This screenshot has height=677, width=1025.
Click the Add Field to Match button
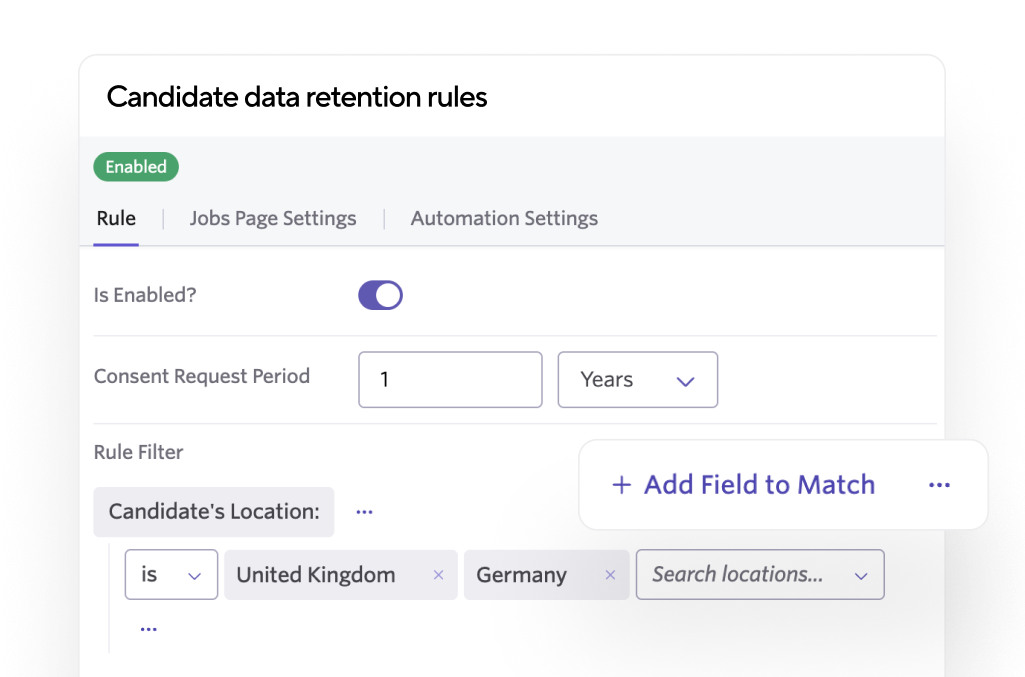click(742, 484)
